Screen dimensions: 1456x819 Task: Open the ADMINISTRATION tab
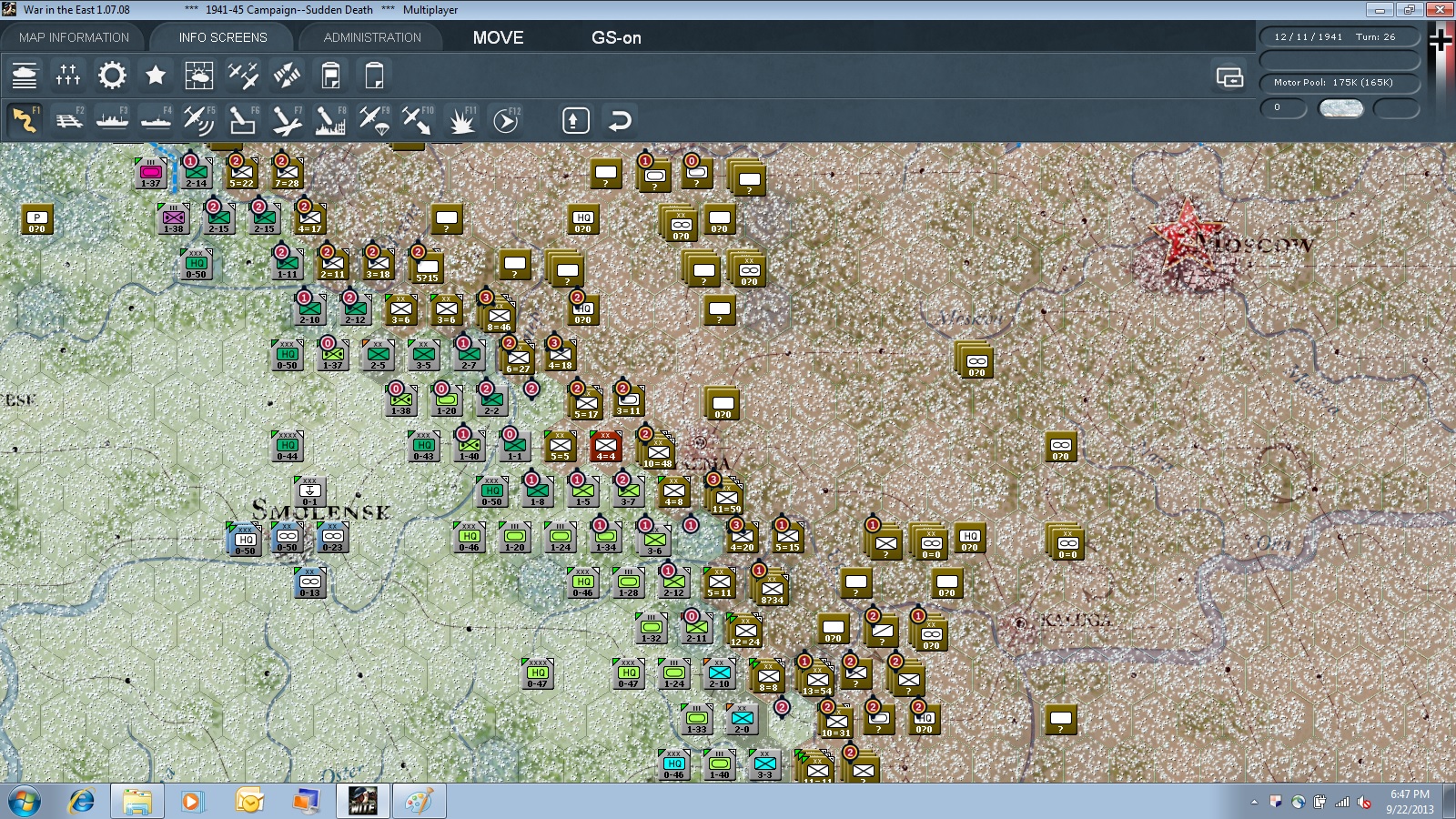click(372, 37)
